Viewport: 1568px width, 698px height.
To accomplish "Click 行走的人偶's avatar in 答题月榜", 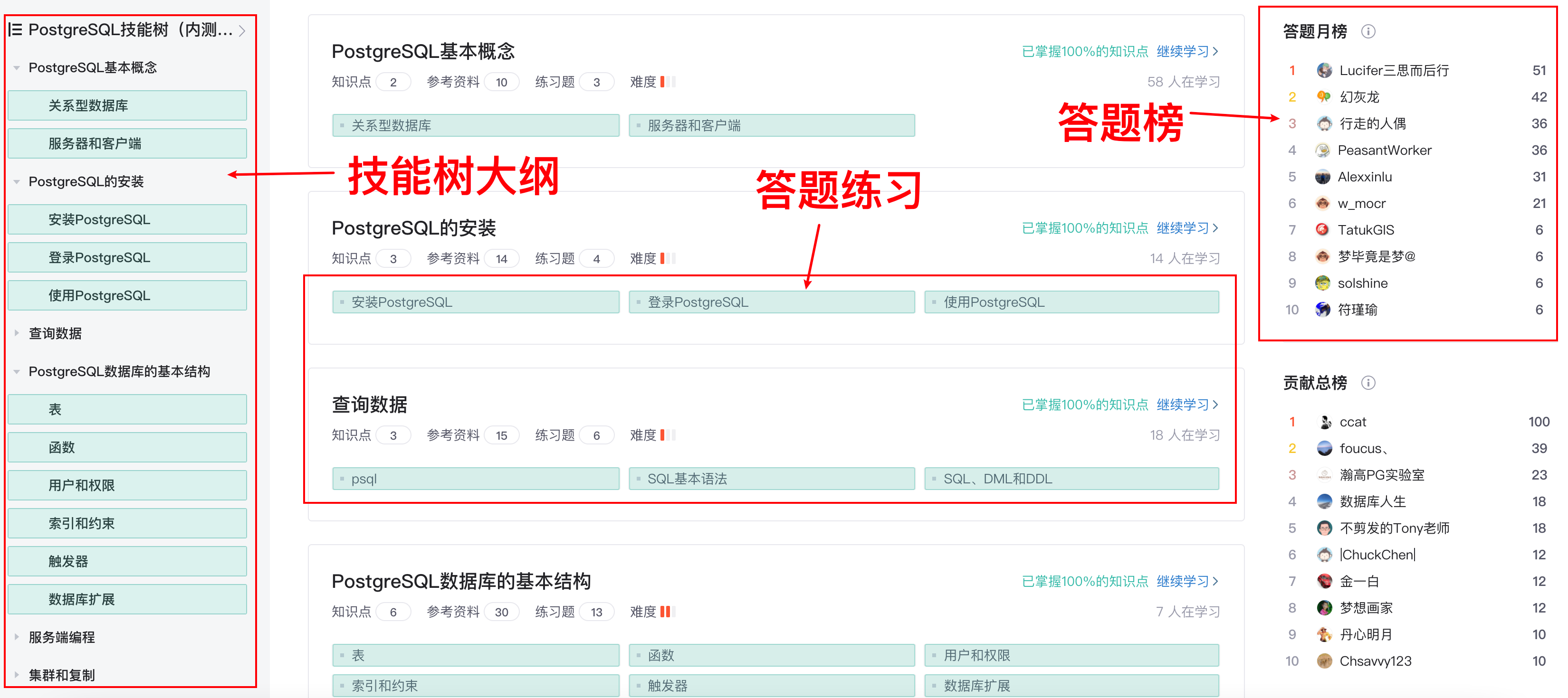I will point(1324,123).
